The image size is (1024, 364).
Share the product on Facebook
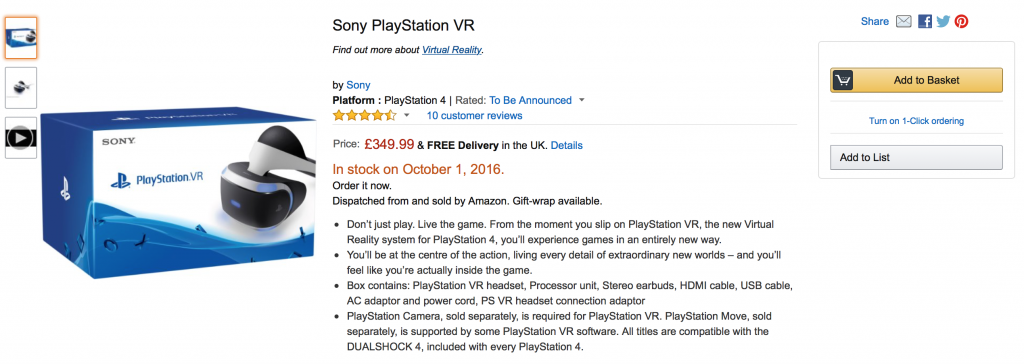[x=924, y=22]
